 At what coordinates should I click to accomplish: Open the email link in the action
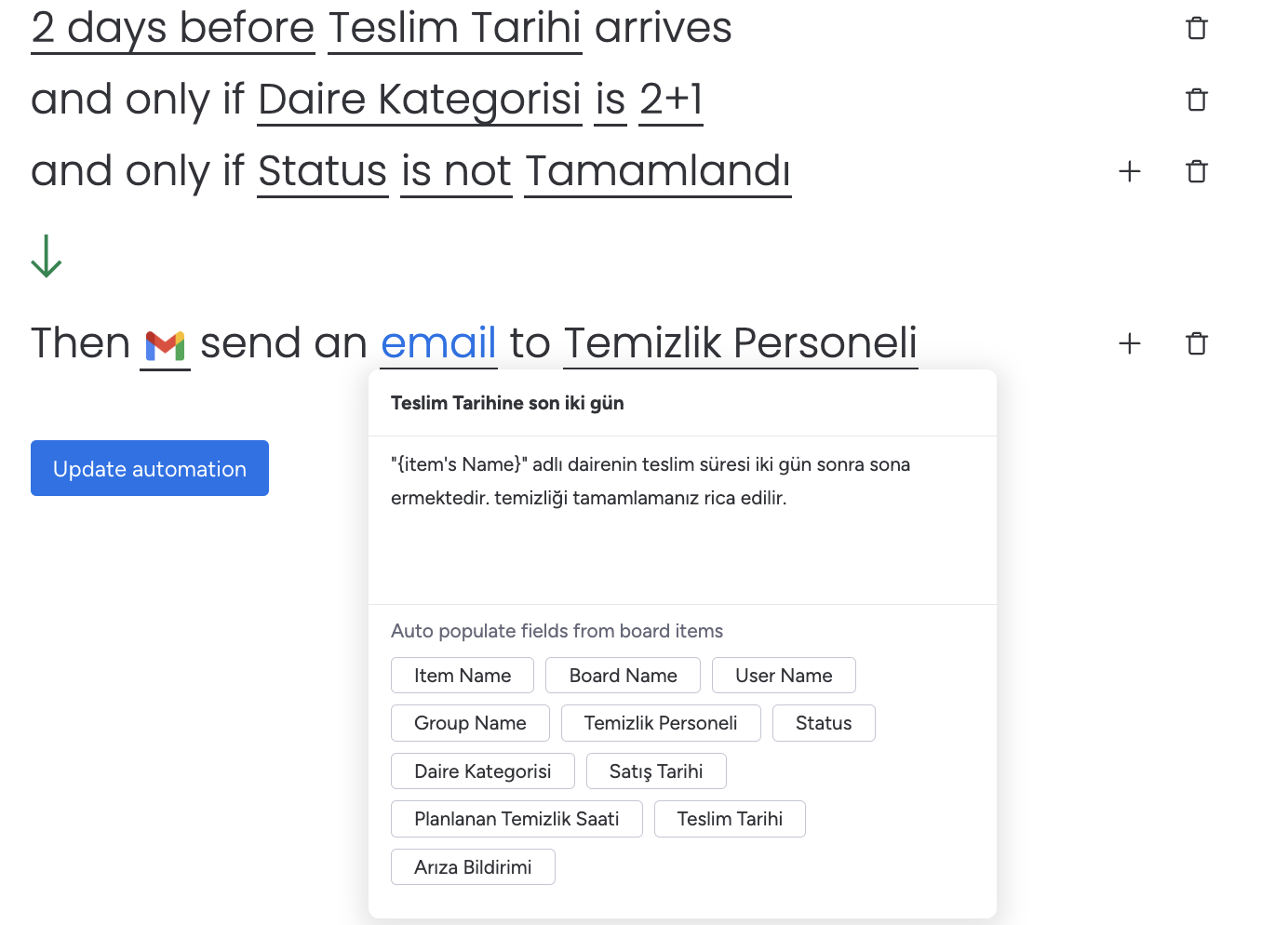(438, 342)
